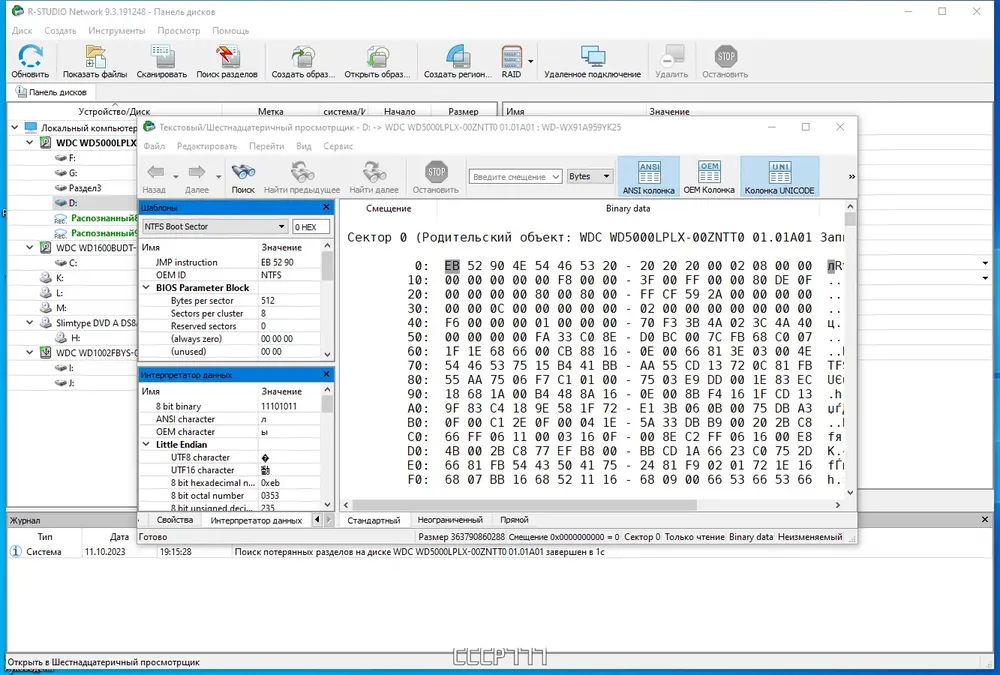The width and height of the screenshot is (1000, 675).
Task: Close the Шаблоны panel
Action: [x=327, y=207]
